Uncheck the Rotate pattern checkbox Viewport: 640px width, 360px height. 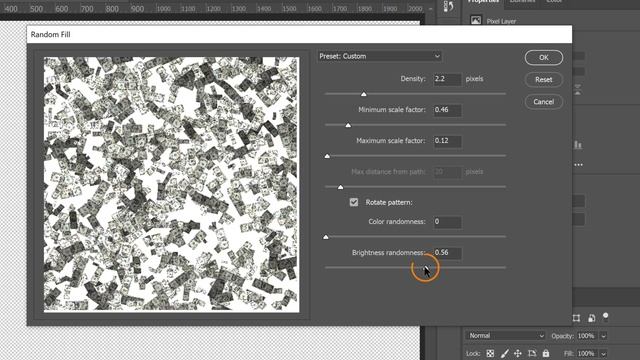(x=354, y=202)
